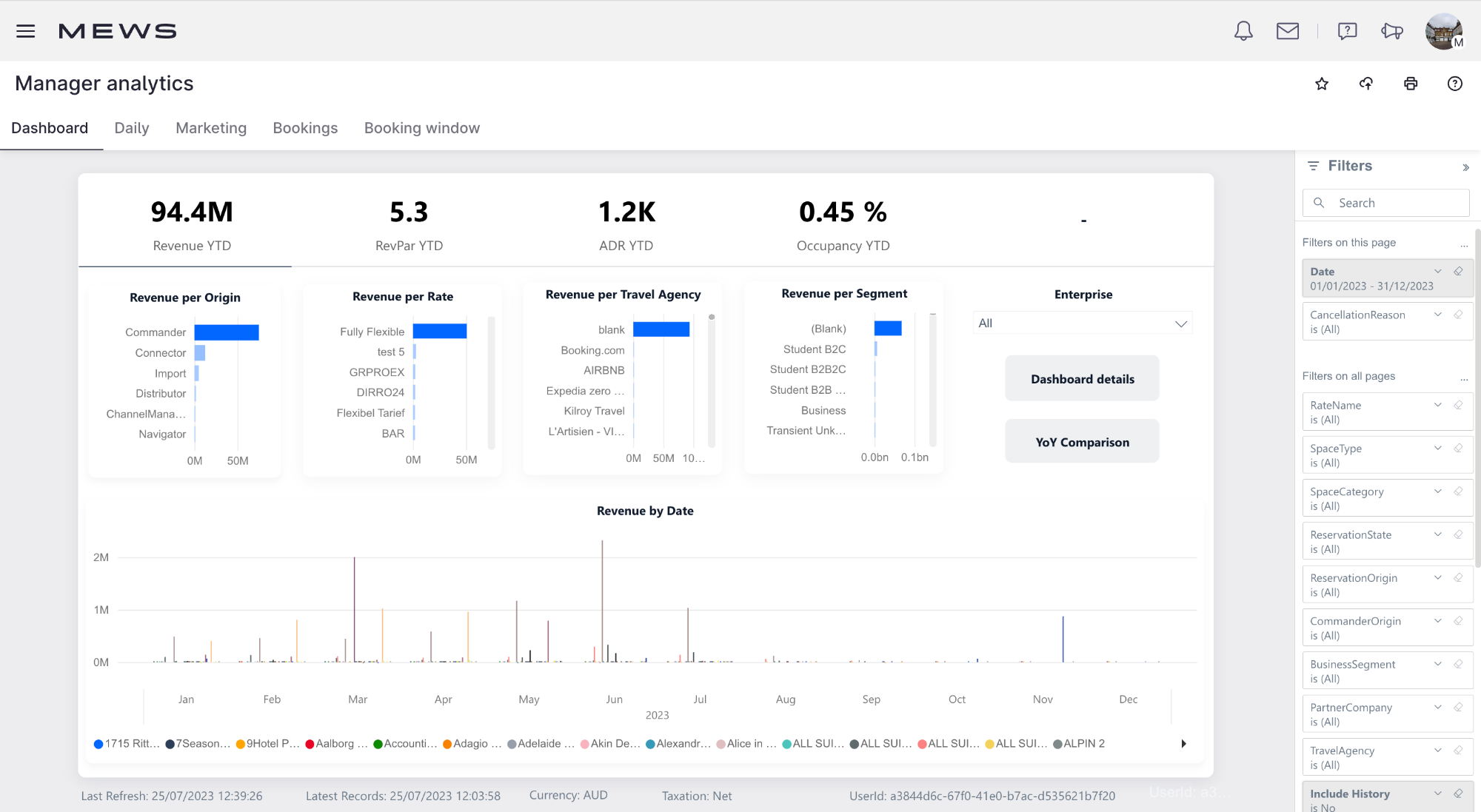
Task: Open YoY Comparison
Action: [x=1082, y=442]
